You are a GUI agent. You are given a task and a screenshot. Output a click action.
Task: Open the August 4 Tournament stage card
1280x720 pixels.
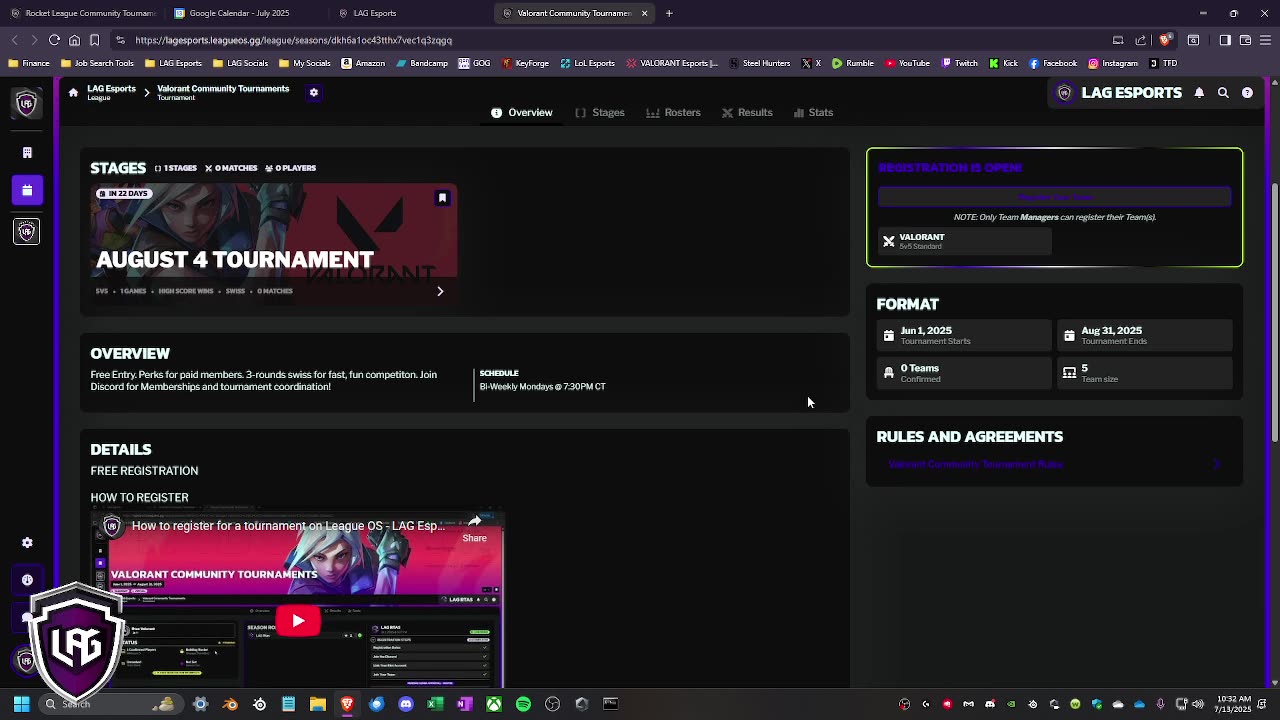(274, 245)
